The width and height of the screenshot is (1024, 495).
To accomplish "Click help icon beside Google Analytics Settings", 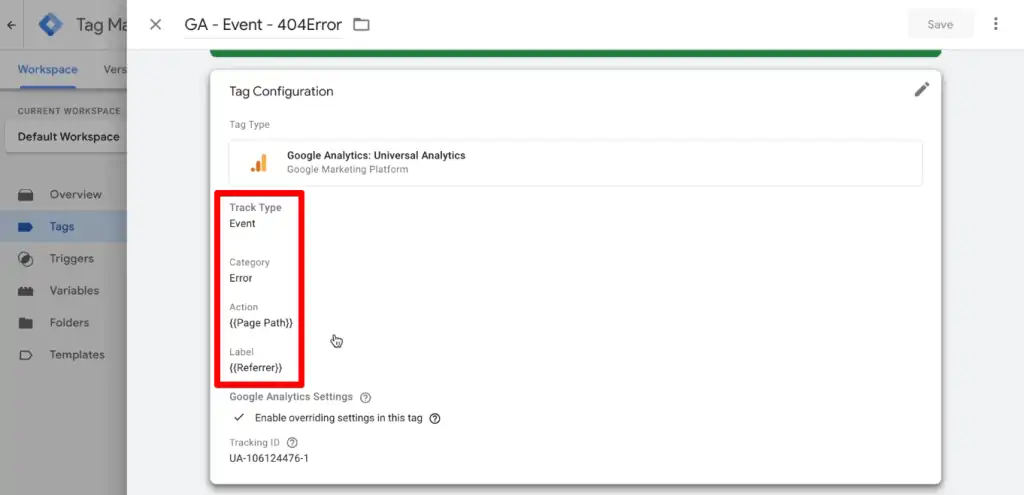I will click(x=365, y=397).
